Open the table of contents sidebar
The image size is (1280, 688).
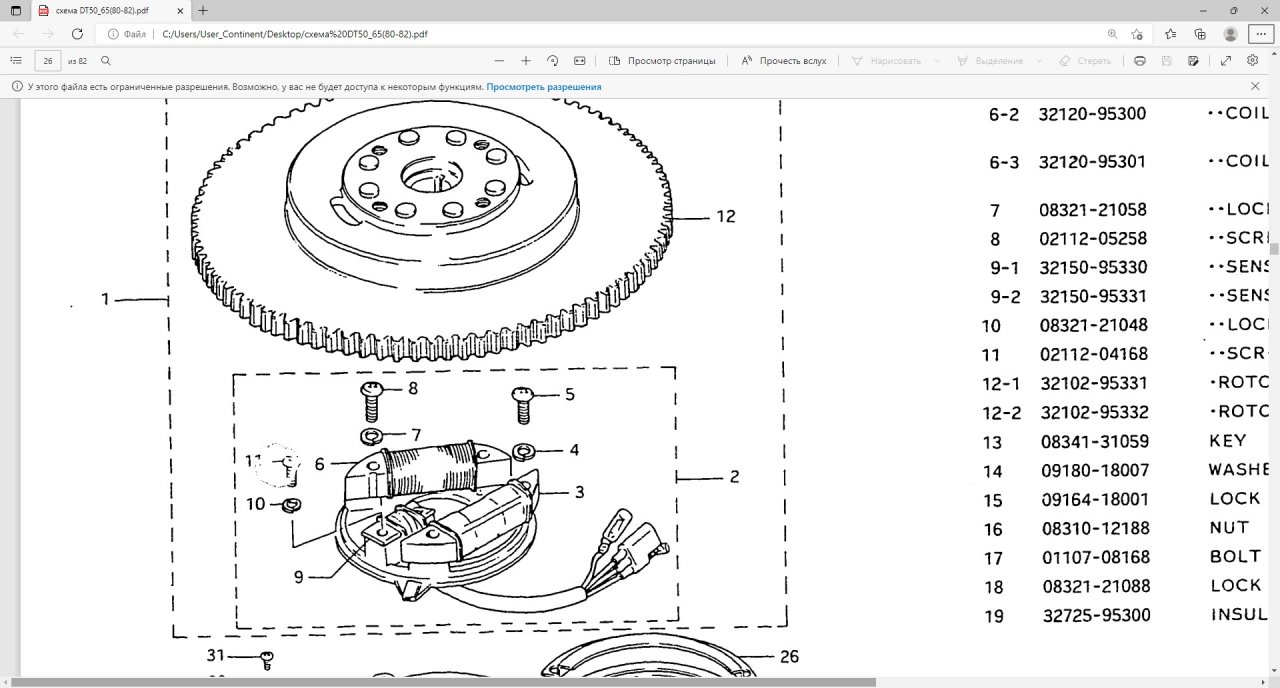(x=16, y=61)
